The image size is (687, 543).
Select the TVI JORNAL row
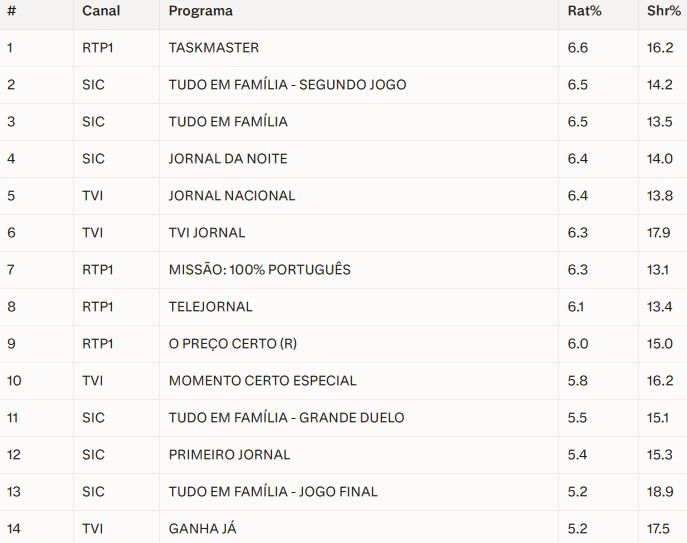pos(207,233)
